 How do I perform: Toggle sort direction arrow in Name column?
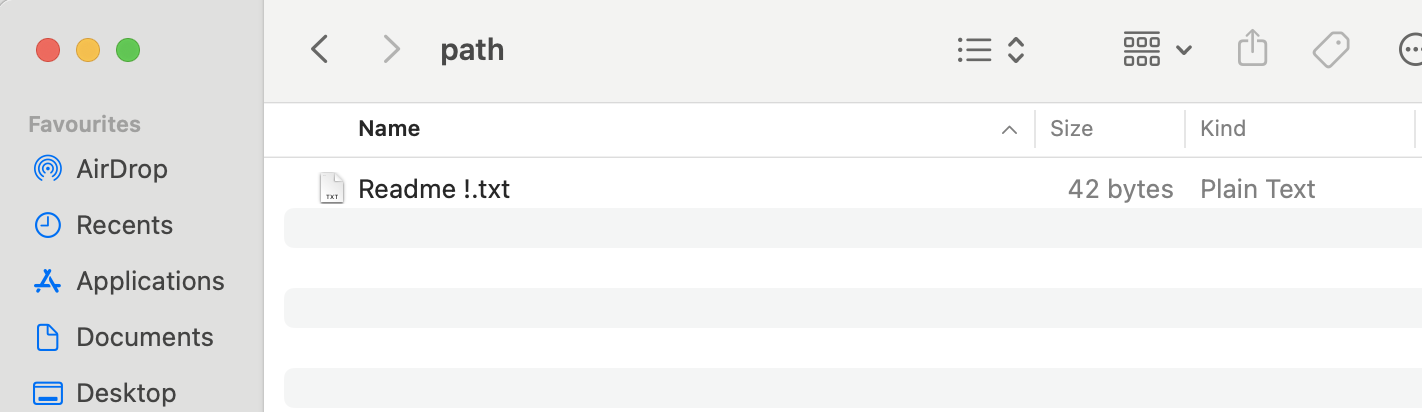click(1009, 129)
